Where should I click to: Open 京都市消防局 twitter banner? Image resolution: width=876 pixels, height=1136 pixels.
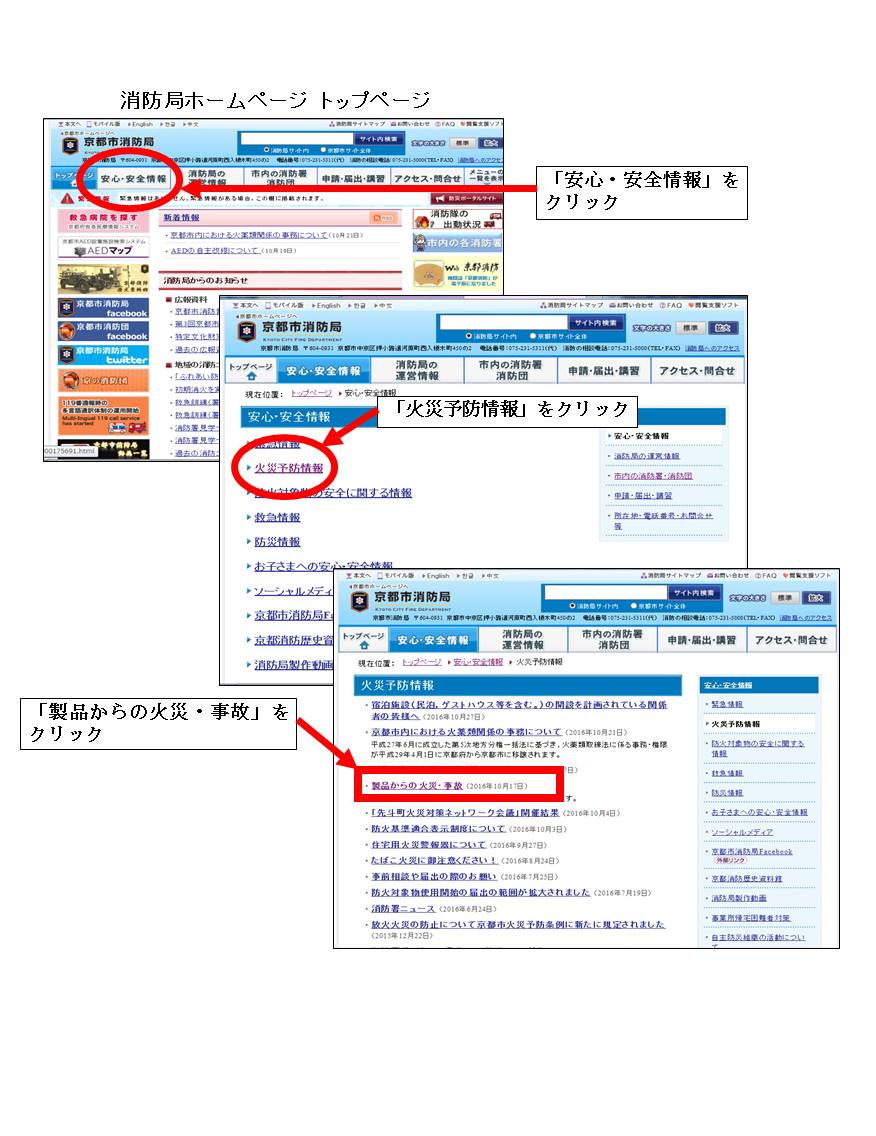pos(104,354)
